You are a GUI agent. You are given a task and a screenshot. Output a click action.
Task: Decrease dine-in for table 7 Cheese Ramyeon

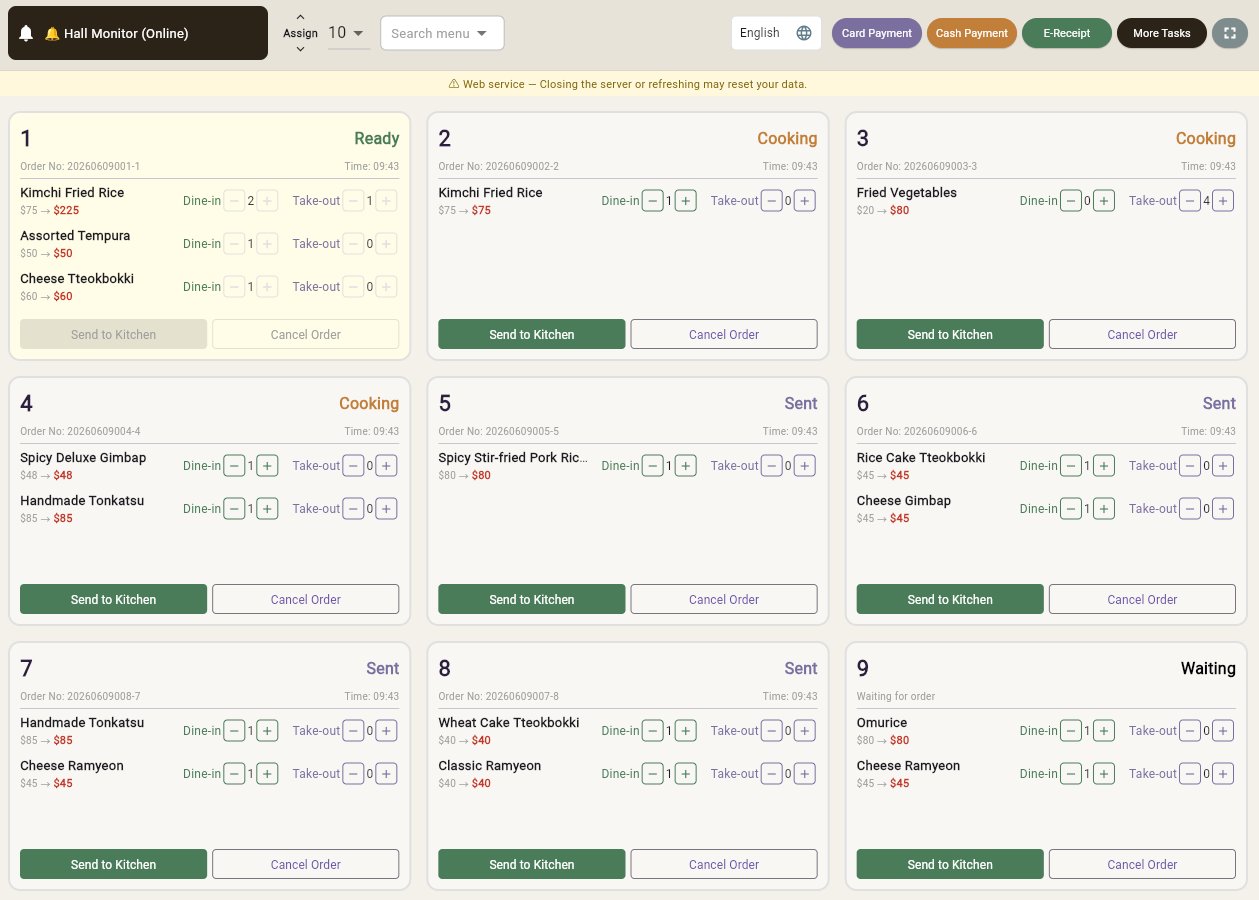[234, 774]
